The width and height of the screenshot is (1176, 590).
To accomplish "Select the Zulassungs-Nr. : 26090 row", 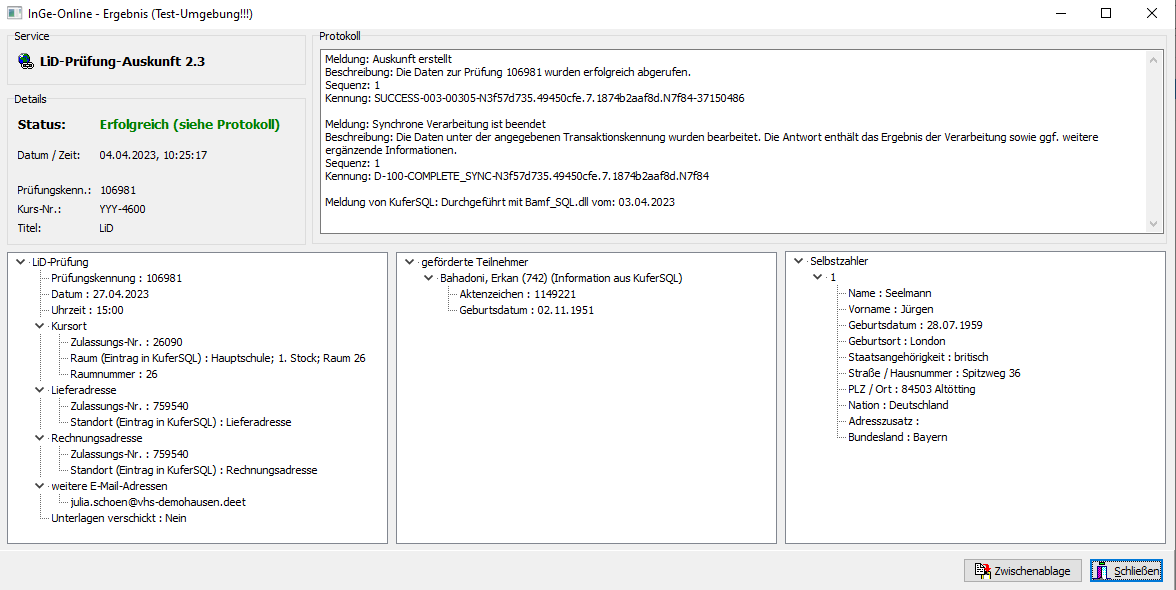I will click(126, 342).
